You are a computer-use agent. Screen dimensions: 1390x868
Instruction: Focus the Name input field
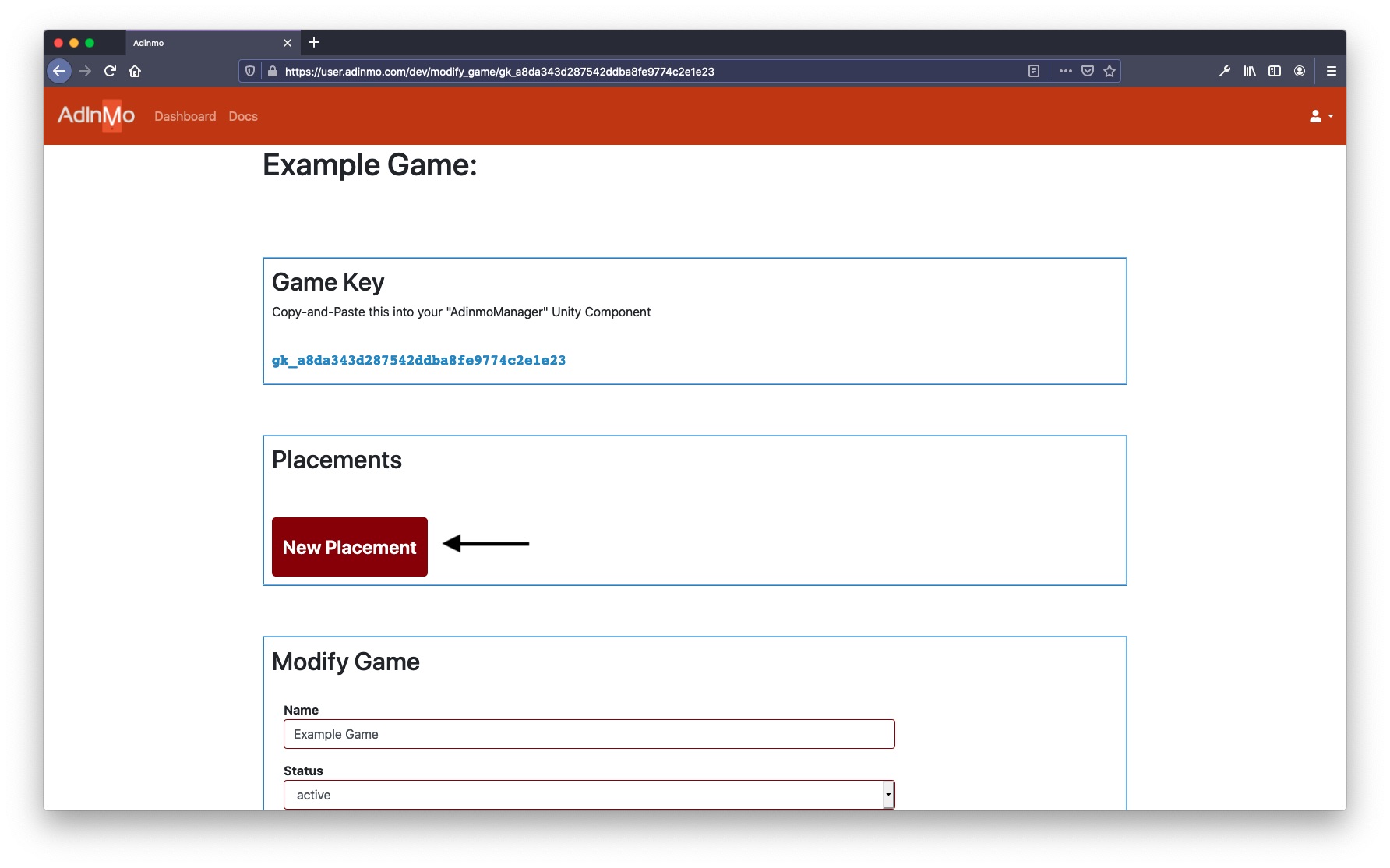[x=589, y=734]
